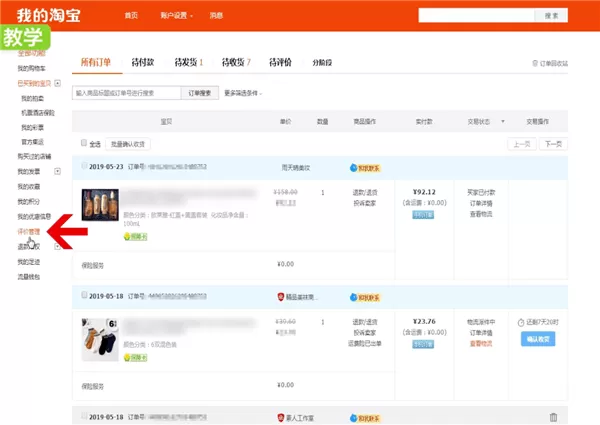Open the order recycle bin icon at top right
The height and width of the screenshot is (425, 600).
pos(535,63)
